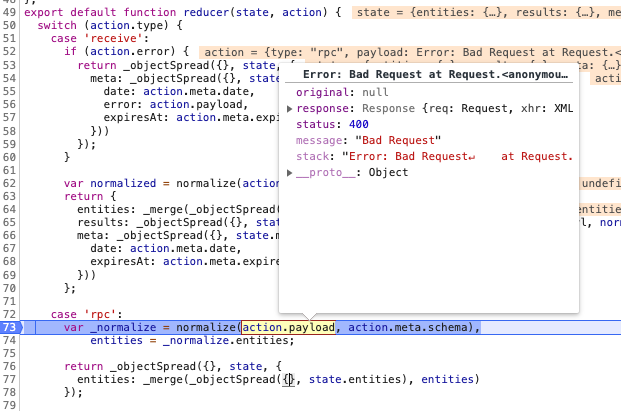Click the 'original: null' property

point(342,92)
